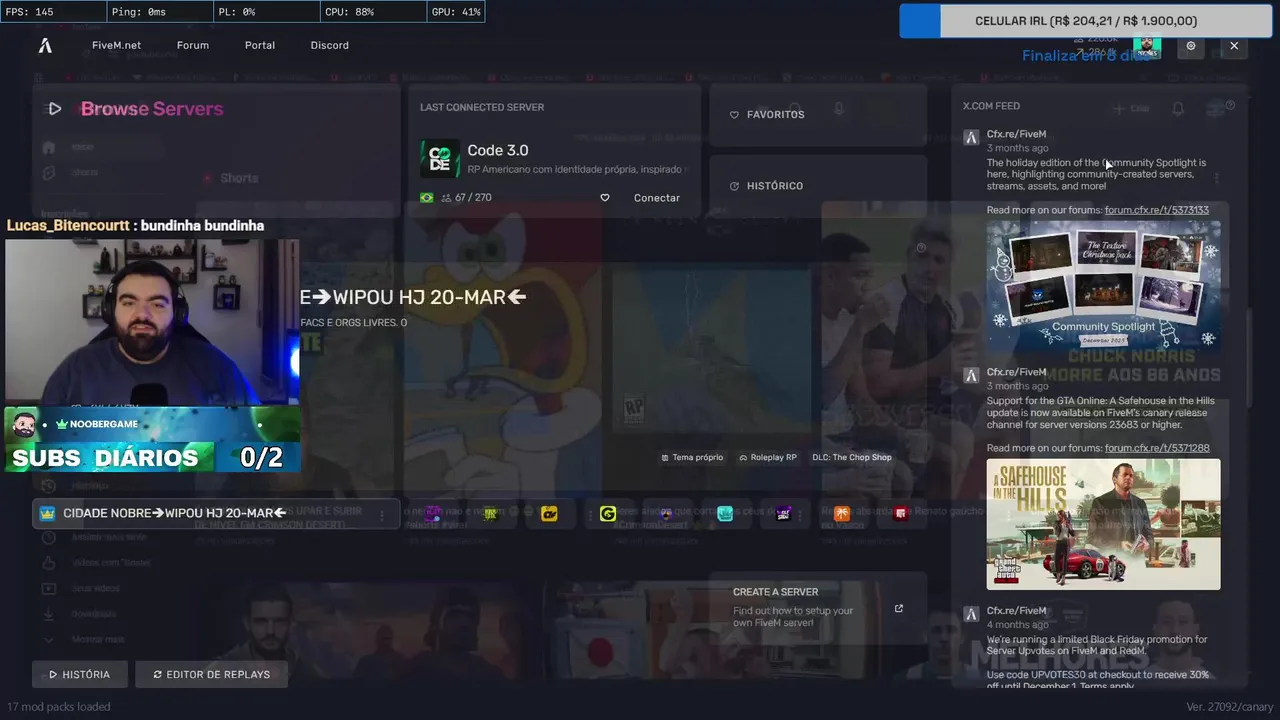Open the Discord link in the top bar
Viewport: 1280px width, 720px height.
329,45
